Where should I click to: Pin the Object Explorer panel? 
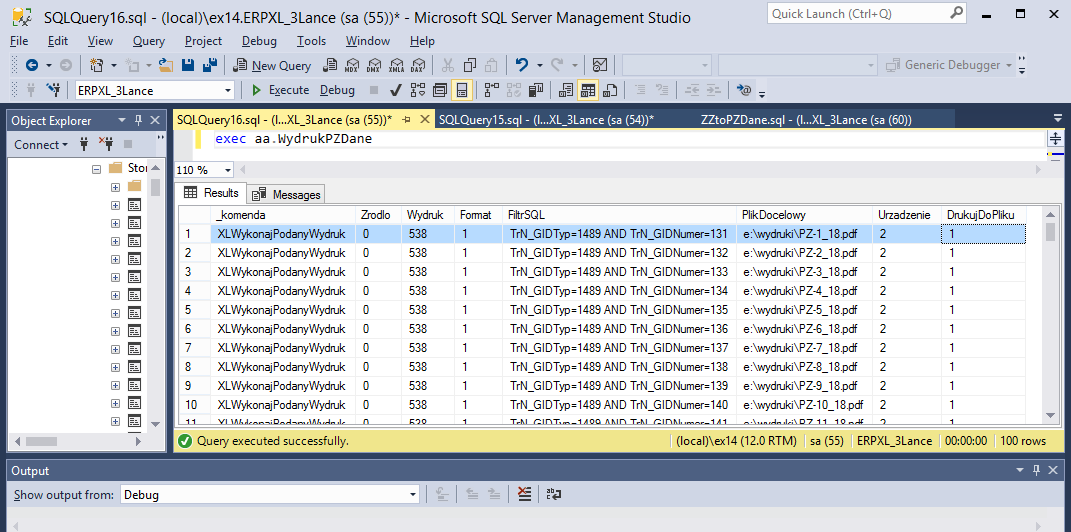[139, 120]
